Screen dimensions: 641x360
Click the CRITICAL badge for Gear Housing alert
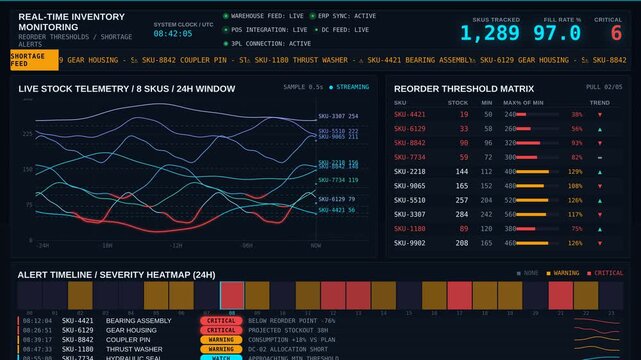(221, 330)
